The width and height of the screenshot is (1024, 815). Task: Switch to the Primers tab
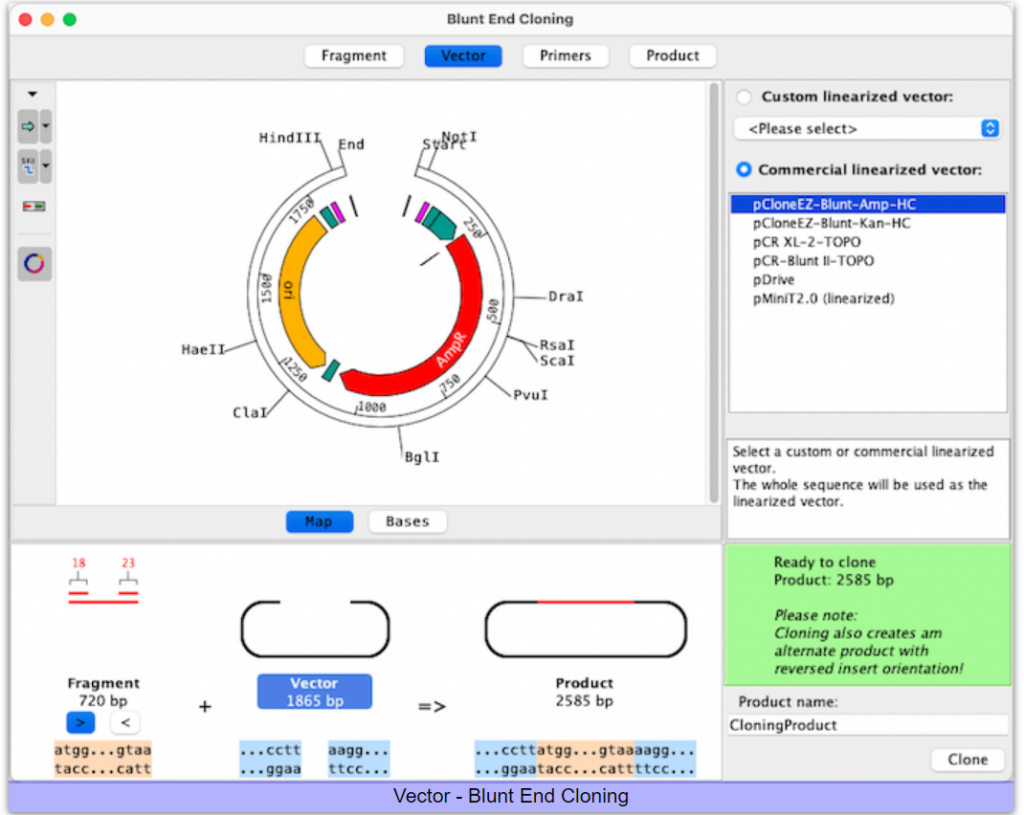565,56
